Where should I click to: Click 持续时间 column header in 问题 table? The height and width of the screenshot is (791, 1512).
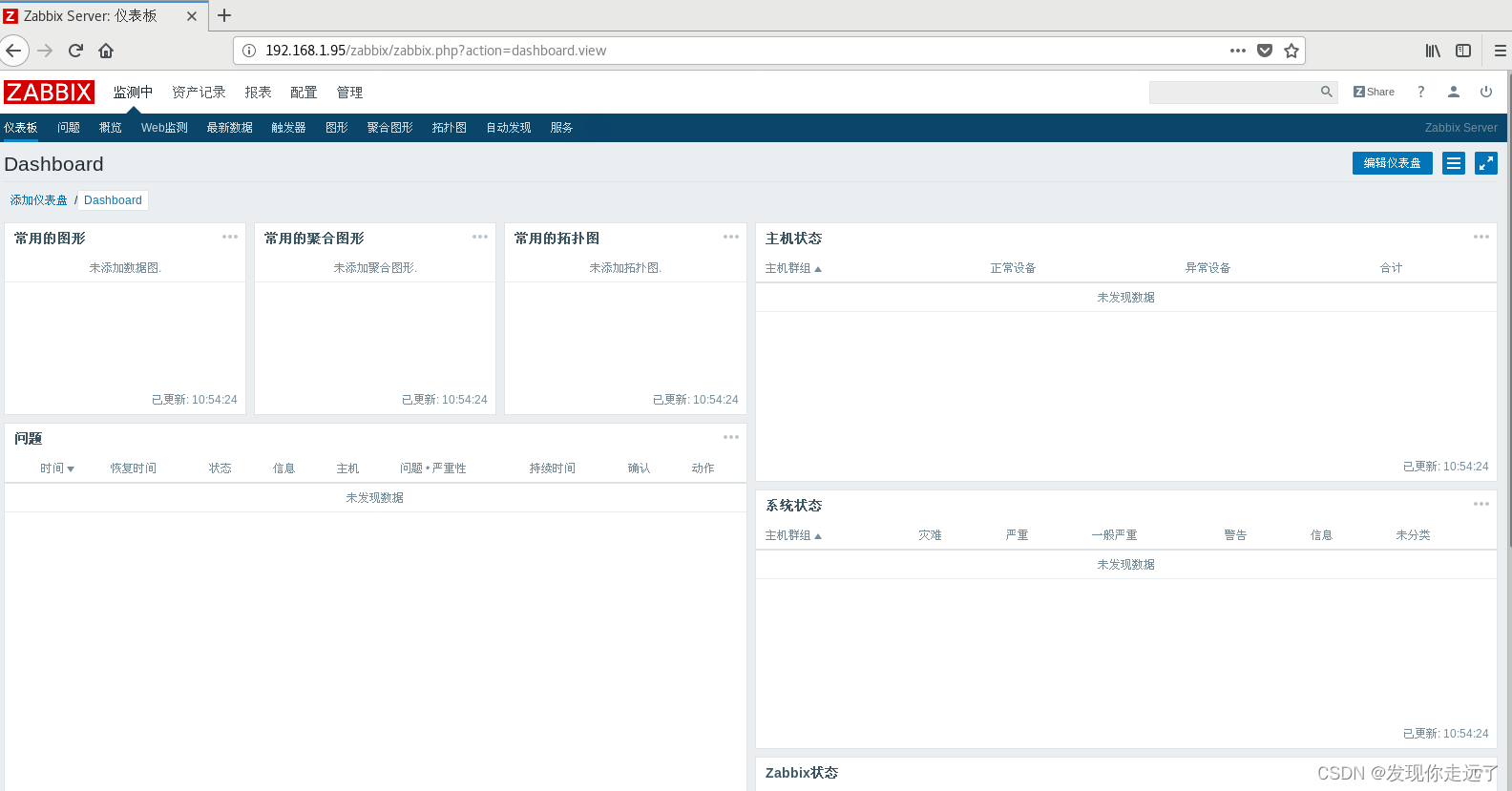pyautogui.click(x=553, y=468)
